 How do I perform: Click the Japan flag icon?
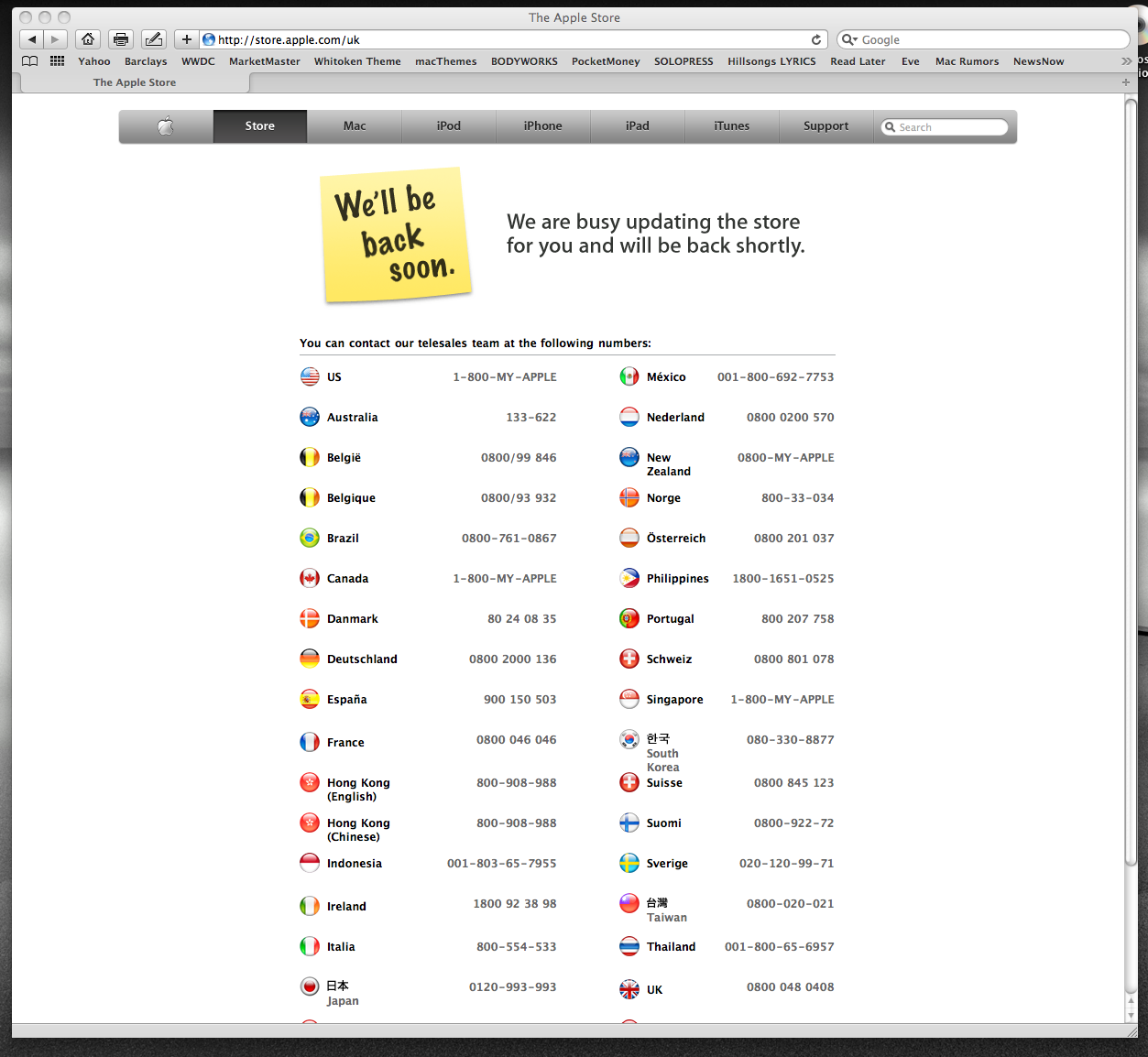310,986
